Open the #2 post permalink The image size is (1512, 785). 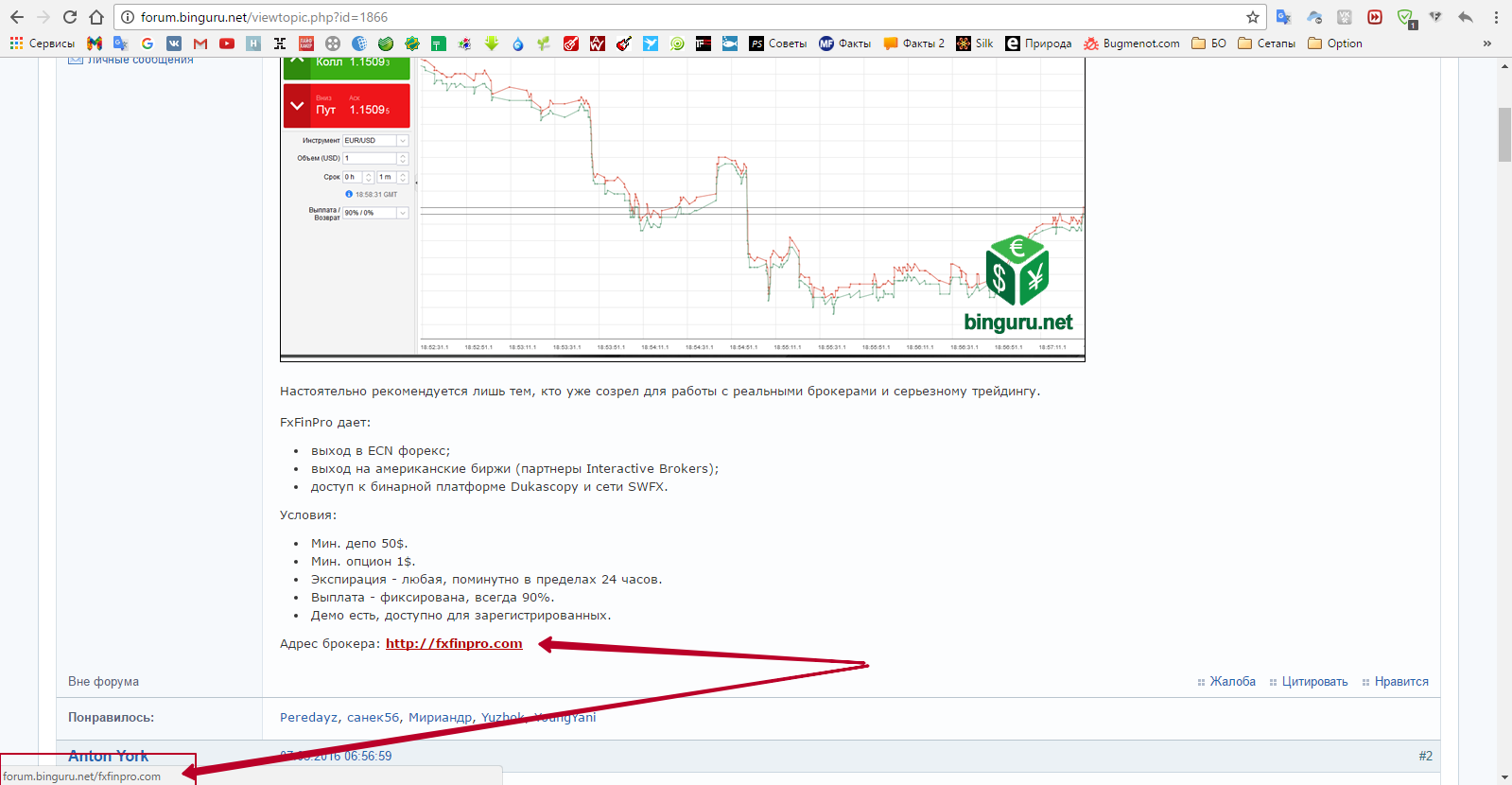click(x=1425, y=756)
